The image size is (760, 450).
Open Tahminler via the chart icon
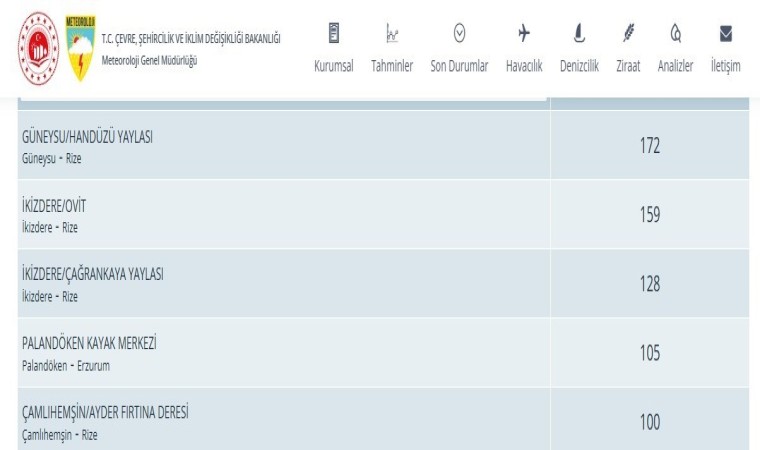pos(392,34)
